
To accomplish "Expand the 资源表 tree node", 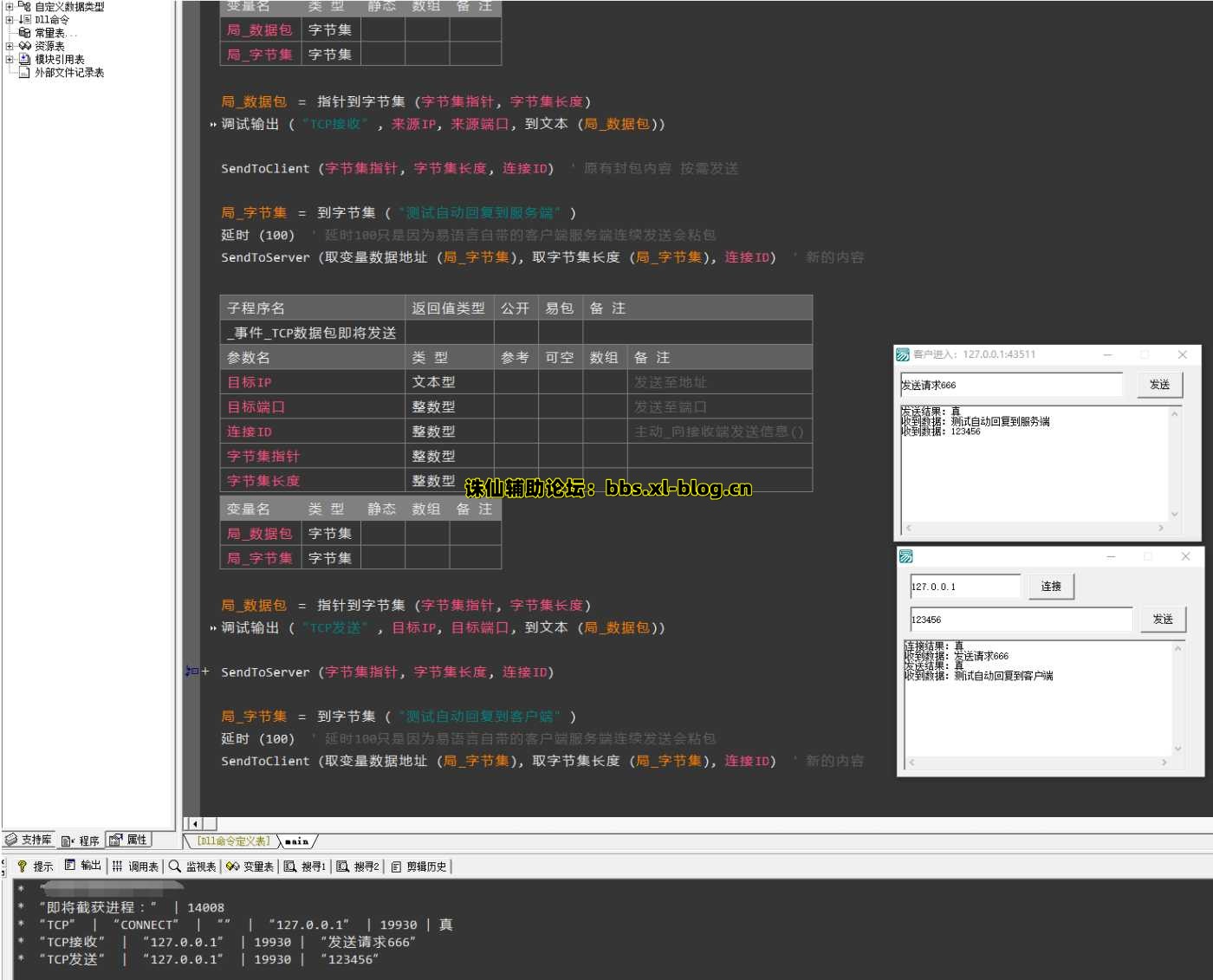I will [x=10, y=46].
